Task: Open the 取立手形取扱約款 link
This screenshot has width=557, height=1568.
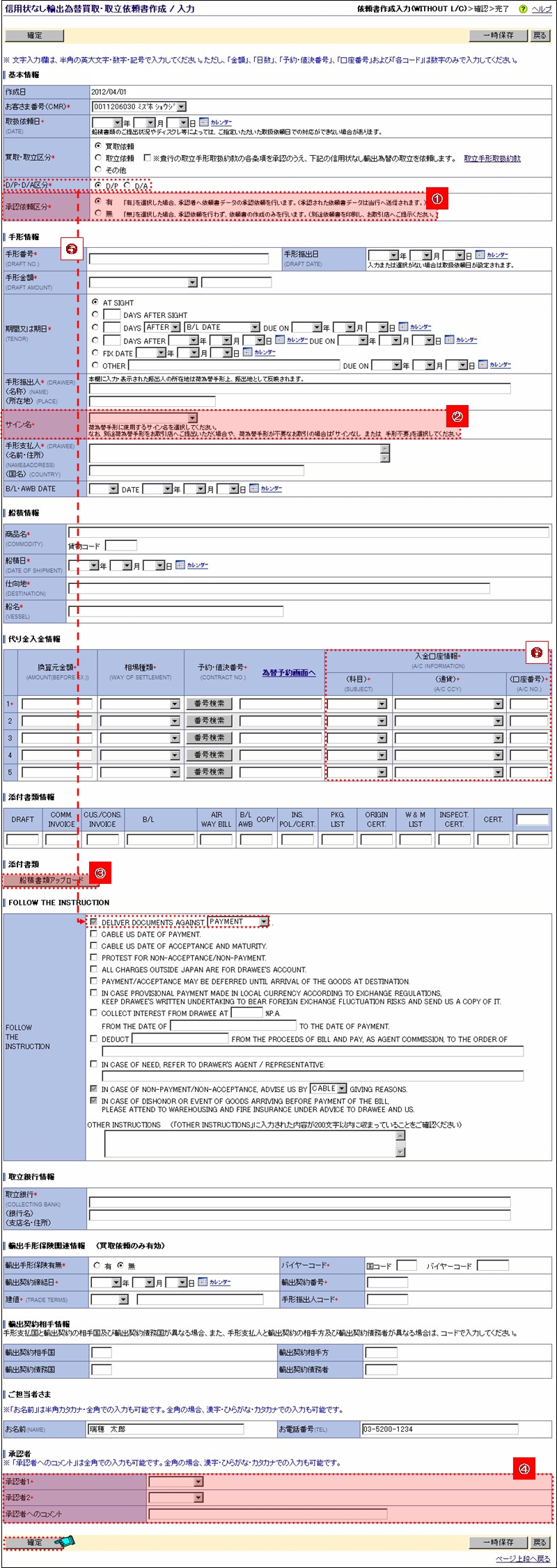Action: click(492, 159)
